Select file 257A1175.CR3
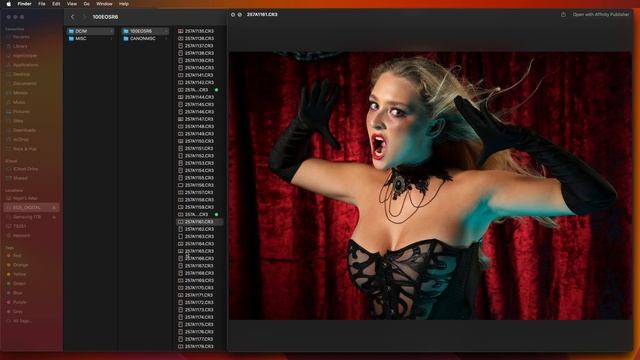The width and height of the screenshot is (640, 360). pos(200,324)
